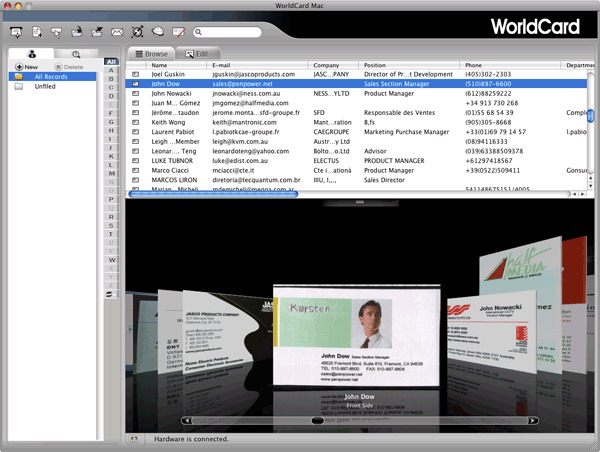Click the card flow slider thumb
This screenshot has width=600, height=452.
(x=318, y=421)
